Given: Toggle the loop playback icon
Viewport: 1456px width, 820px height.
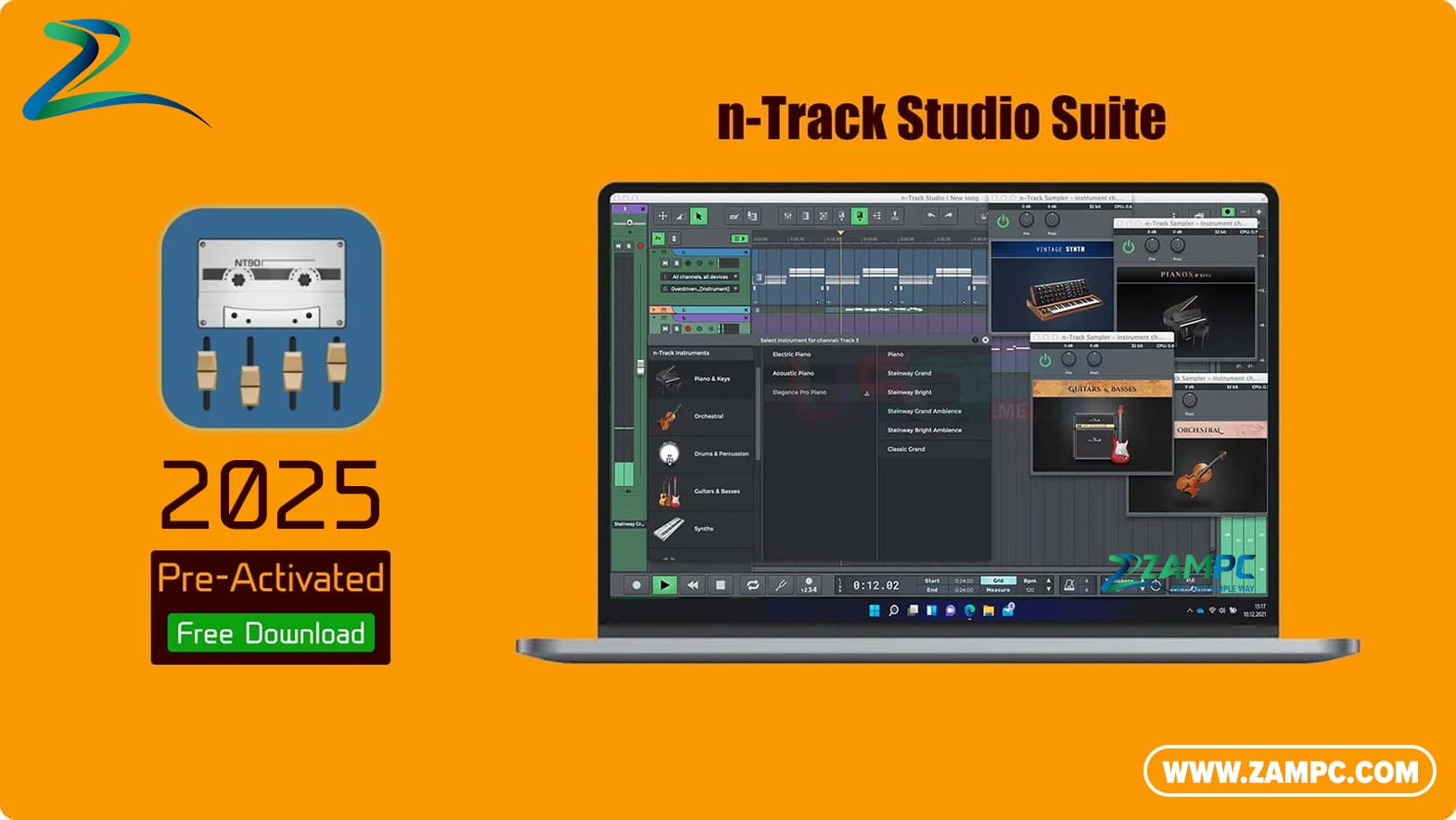Looking at the screenshot, I should (753, 585).
